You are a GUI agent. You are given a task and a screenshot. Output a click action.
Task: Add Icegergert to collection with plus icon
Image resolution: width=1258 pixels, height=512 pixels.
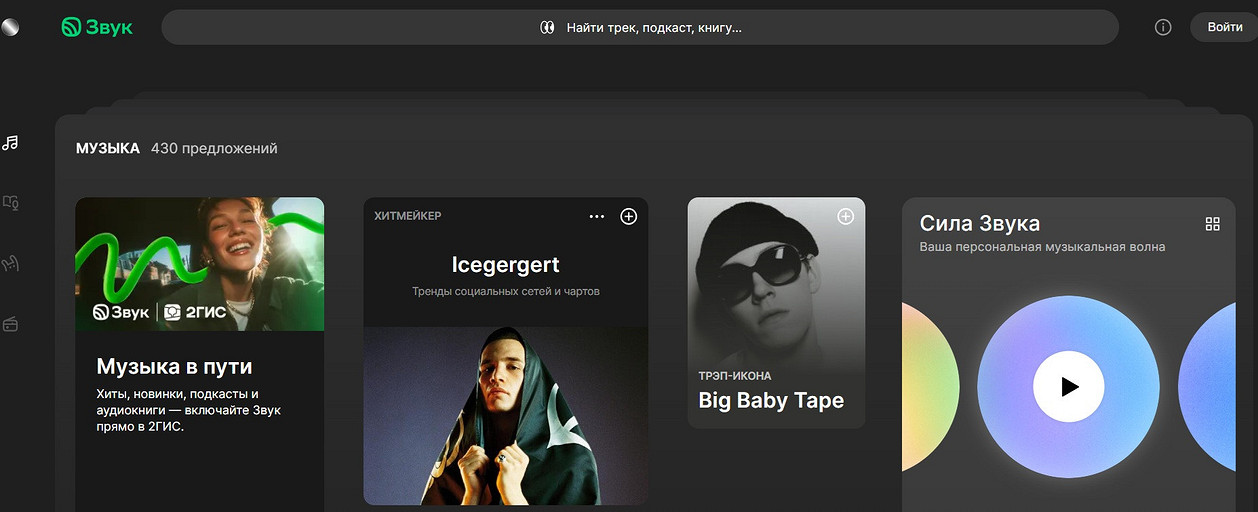[x=628, y=216]
